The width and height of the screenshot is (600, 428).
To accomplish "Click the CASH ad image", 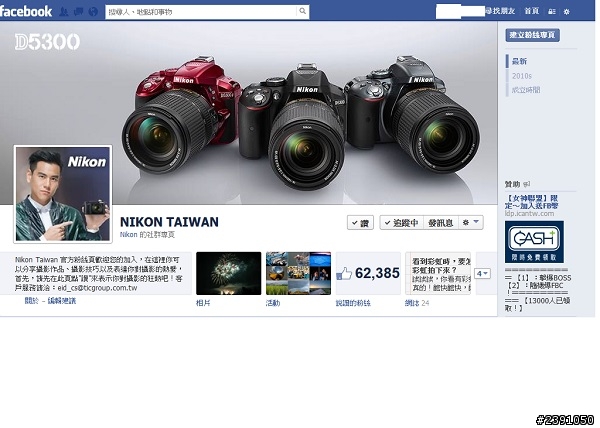I will 534,242.
